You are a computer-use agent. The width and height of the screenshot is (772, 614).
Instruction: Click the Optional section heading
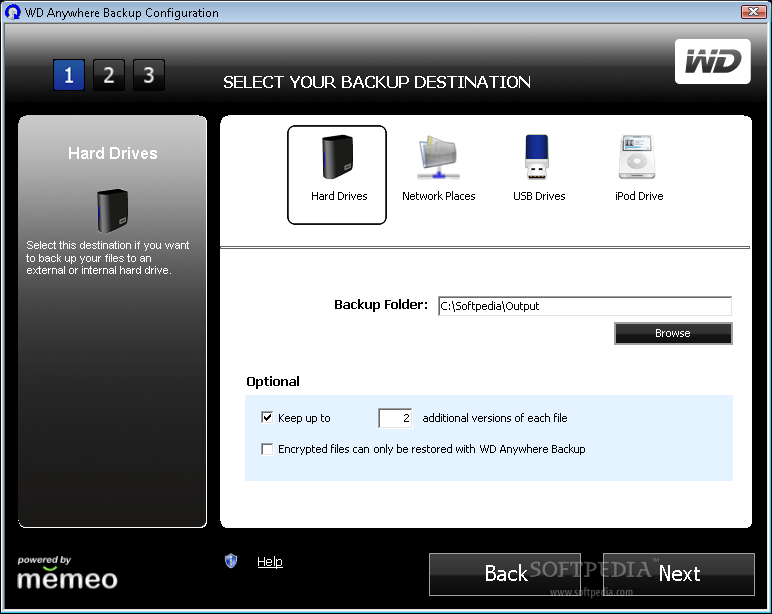coord(273,382)
